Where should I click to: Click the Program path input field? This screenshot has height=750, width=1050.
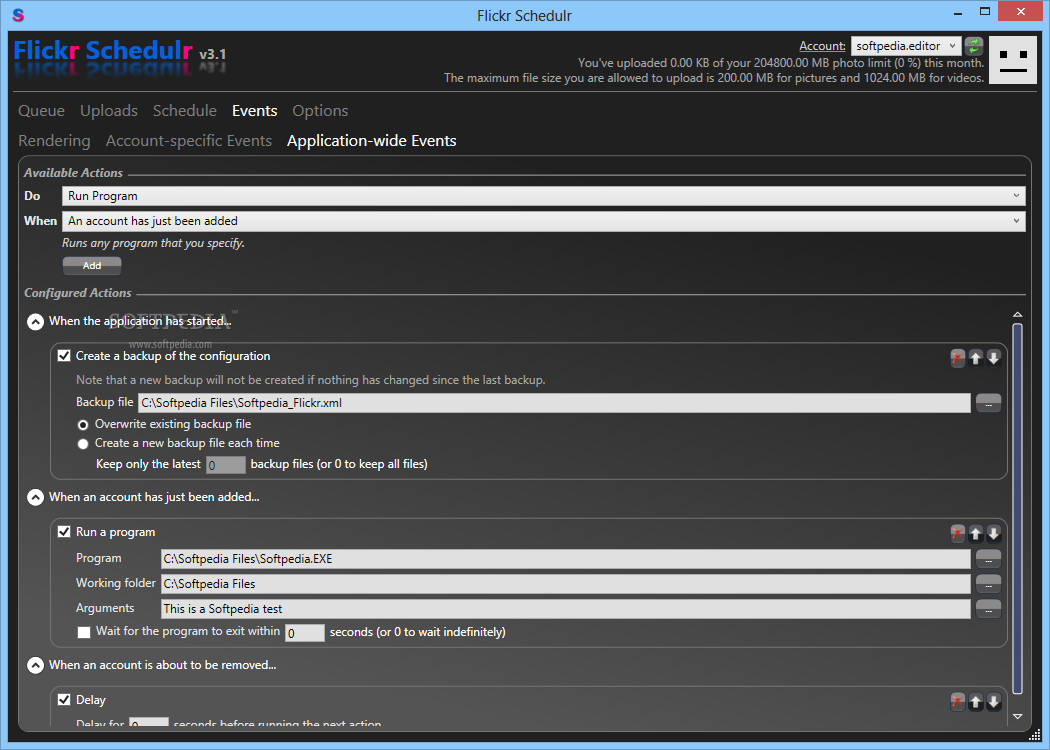pos(566,558)
